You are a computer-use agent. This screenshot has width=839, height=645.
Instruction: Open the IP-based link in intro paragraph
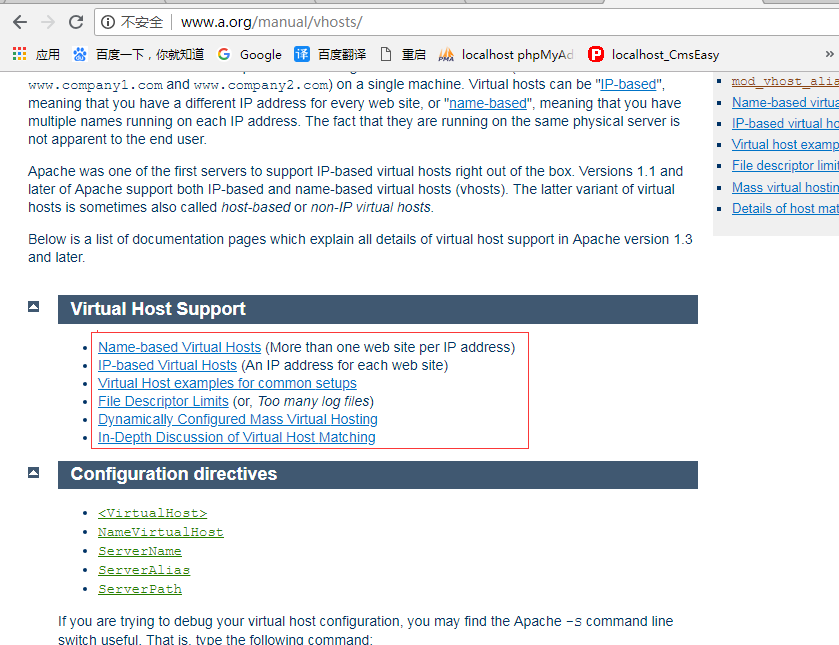pyautogui.click(x=628, y=84)
